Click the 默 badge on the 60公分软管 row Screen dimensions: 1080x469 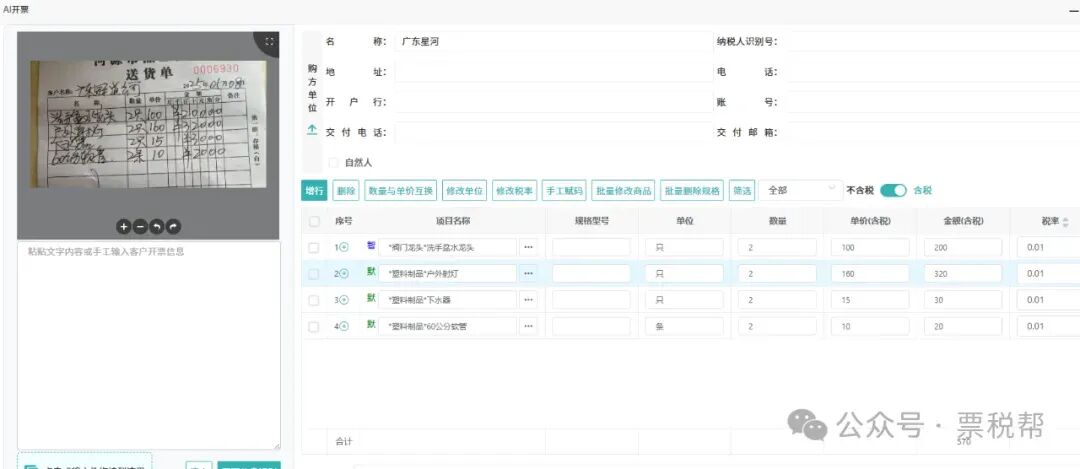coord(371,324)
